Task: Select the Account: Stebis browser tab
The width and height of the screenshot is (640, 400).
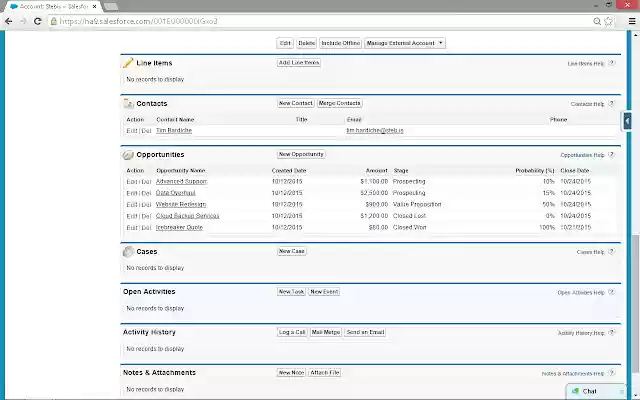Action: point(53,7)
